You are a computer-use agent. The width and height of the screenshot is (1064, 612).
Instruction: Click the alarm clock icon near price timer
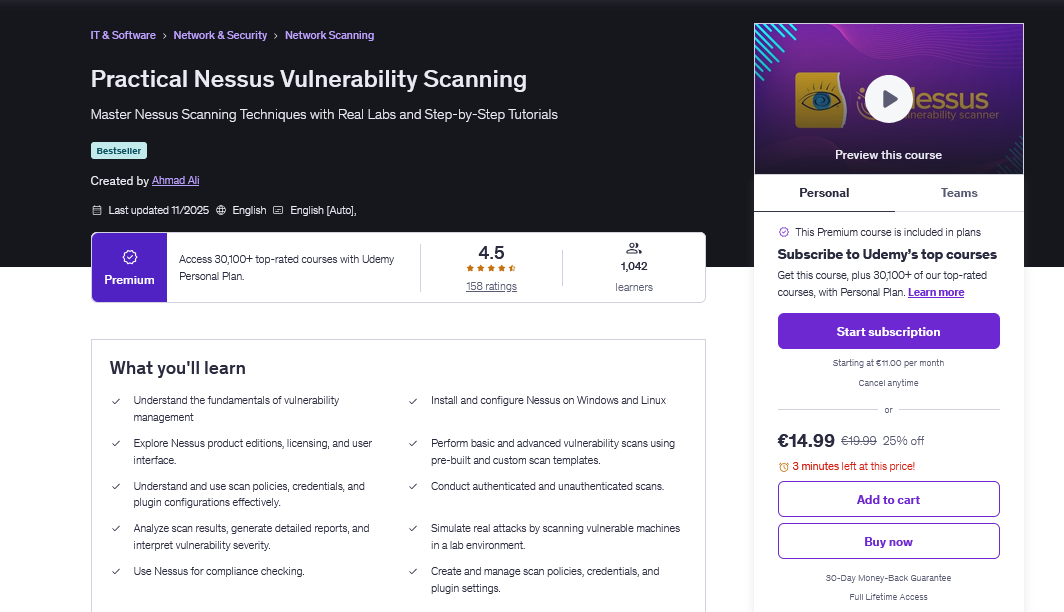784,467
